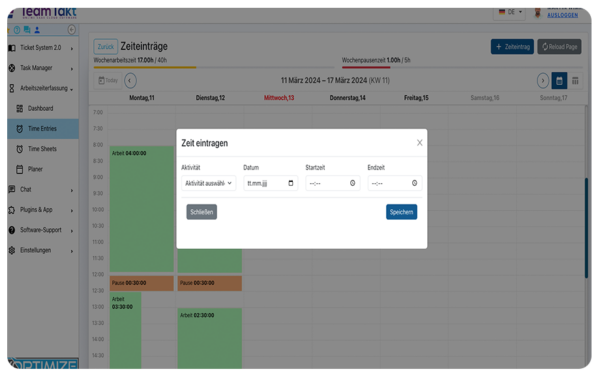Click the Zurück button
600x378 pixels.
tap(106, 47)
